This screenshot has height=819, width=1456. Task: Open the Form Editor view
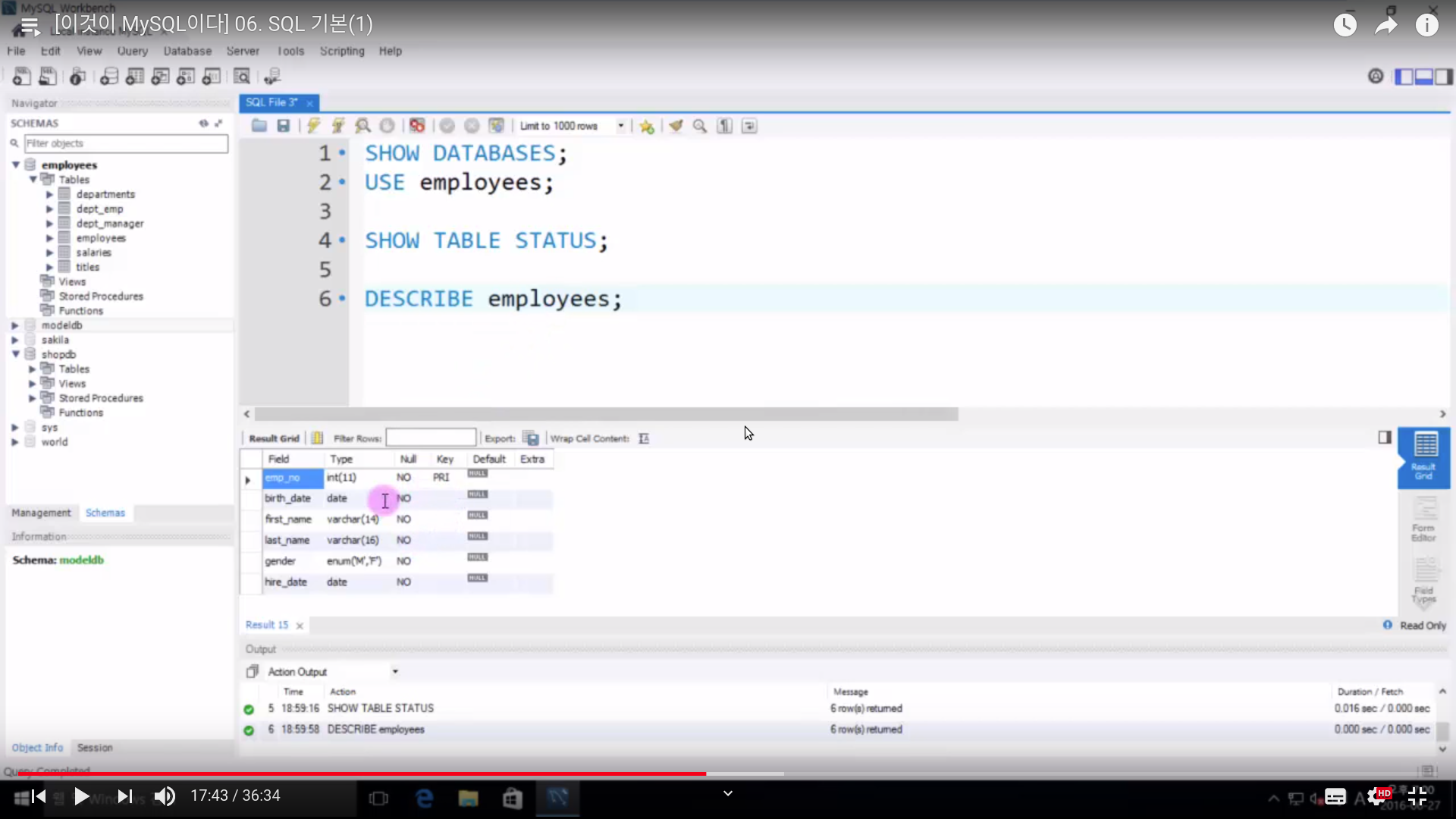point(1423,520)
